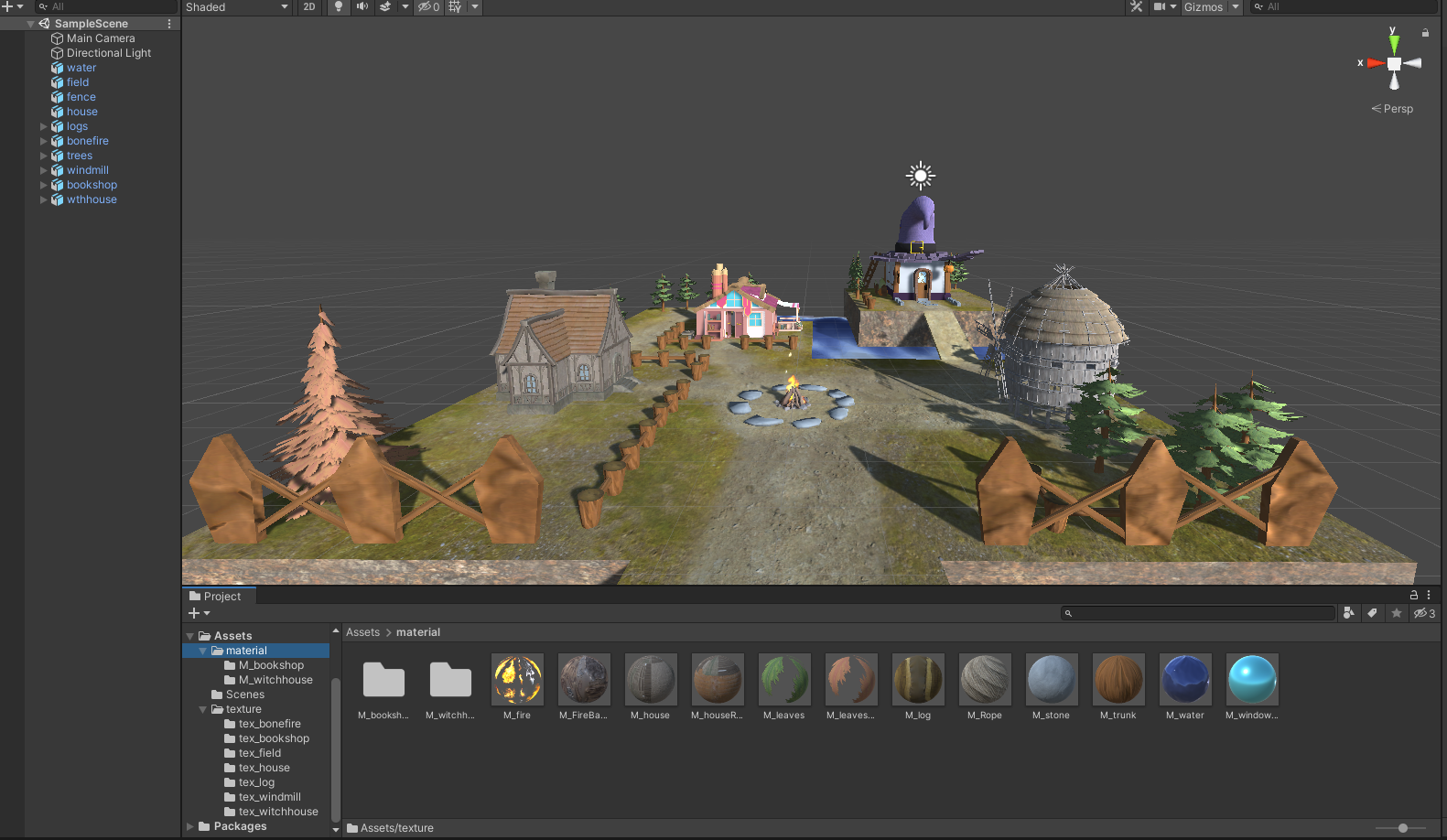Image resolution: width=1447 pixels, height=840 pixels.
Task: Adjust the Project icon size slider
Action: 1402,828
